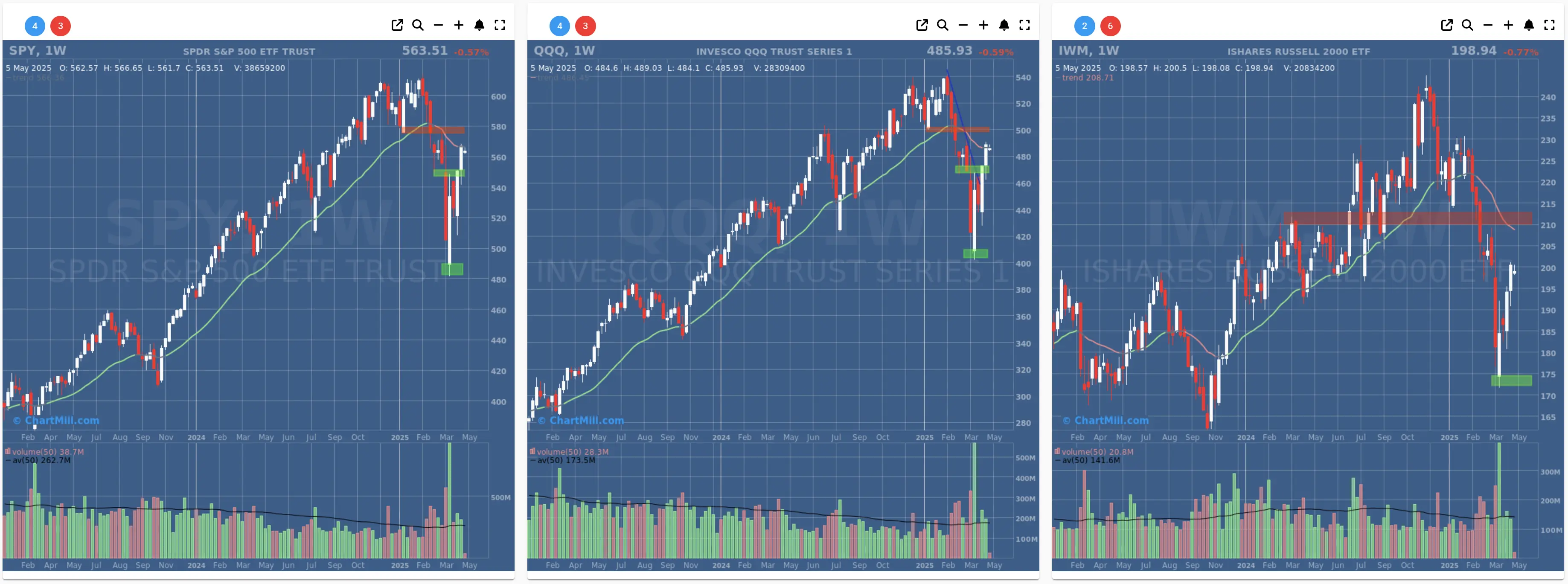The width and height of the screenshot is (1568, 584).
Task: Set an alert bell on SPY chart
Action: 480,25
